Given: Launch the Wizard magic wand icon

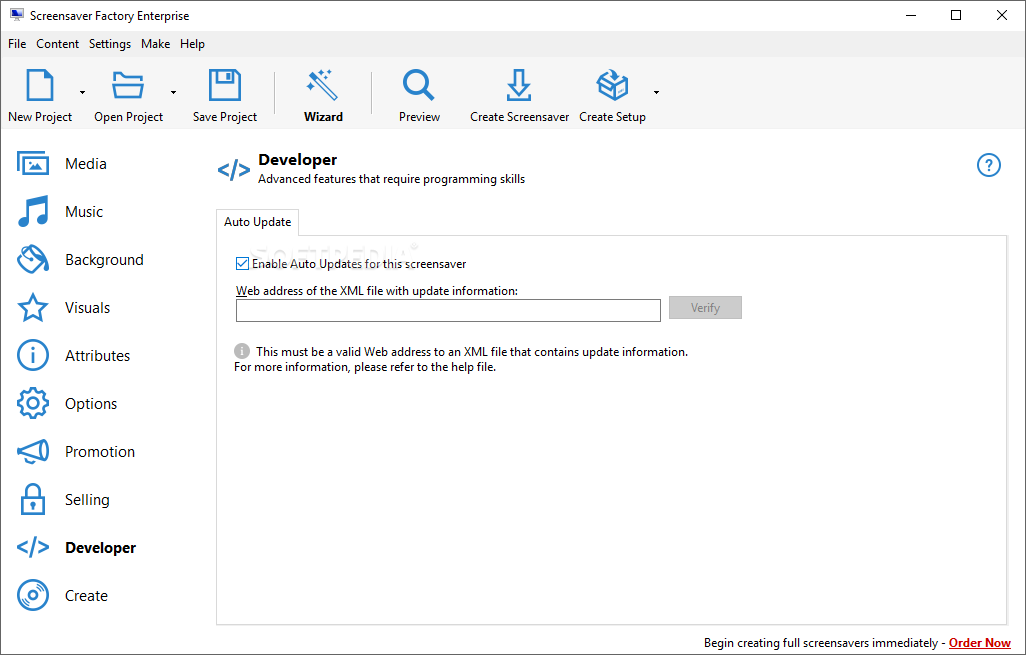Looking at the screenshot, I should [x=323, y=84].
